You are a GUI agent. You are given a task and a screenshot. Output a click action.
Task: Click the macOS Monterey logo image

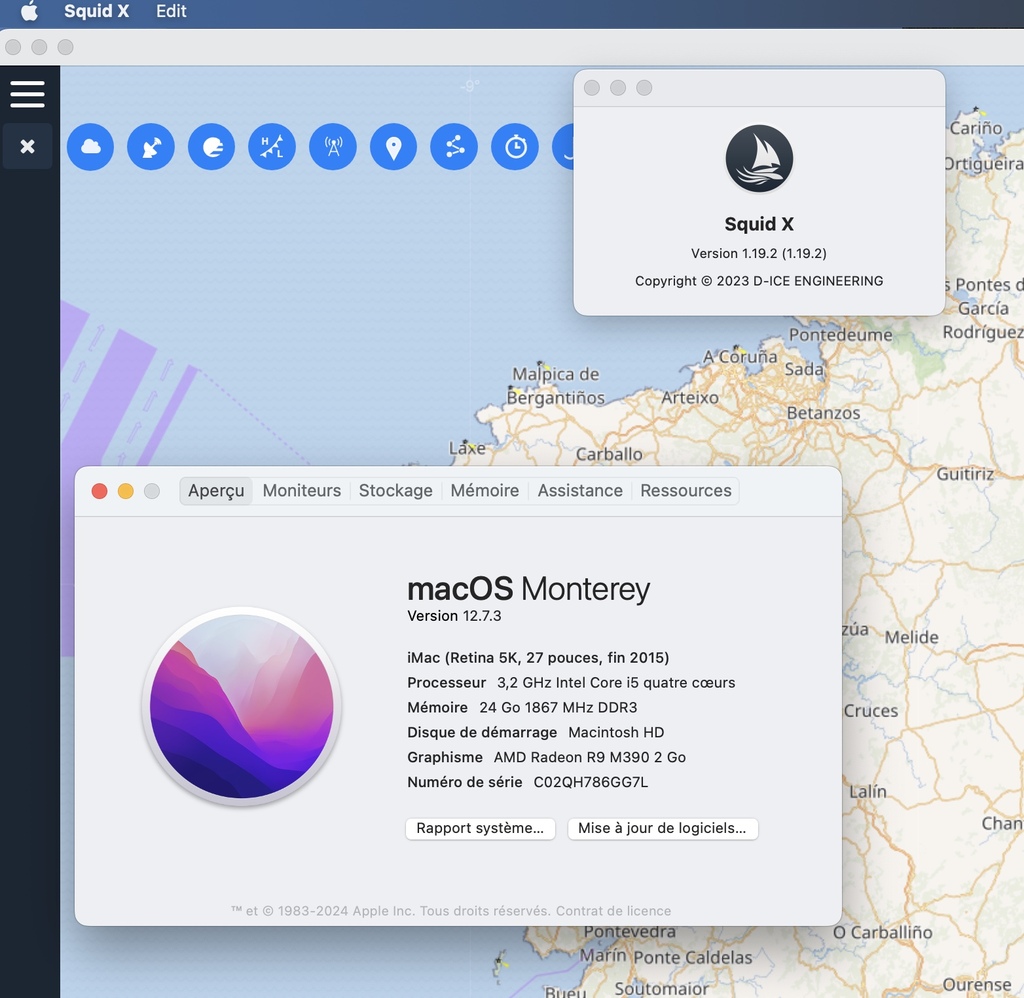[242, 706]
